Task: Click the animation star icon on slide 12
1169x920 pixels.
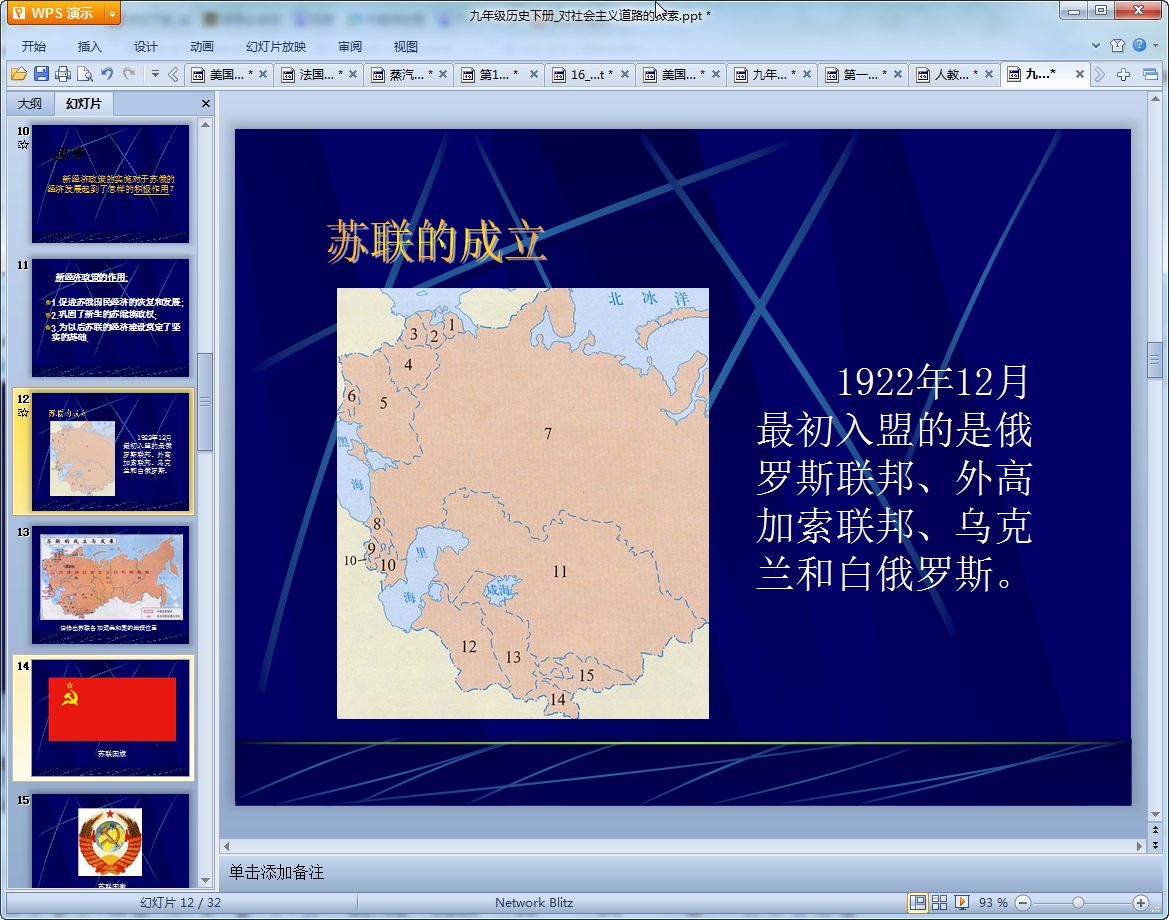Action: [23, 412]
